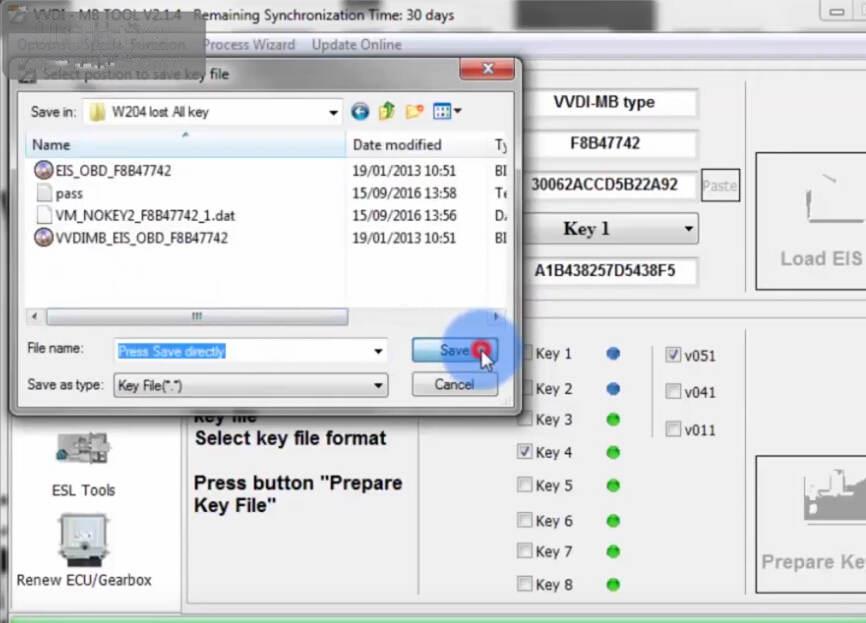This screenshot has width=866, height=623.
Task: Click the Up One Level folder icon
Action: (x=387, y=112)
